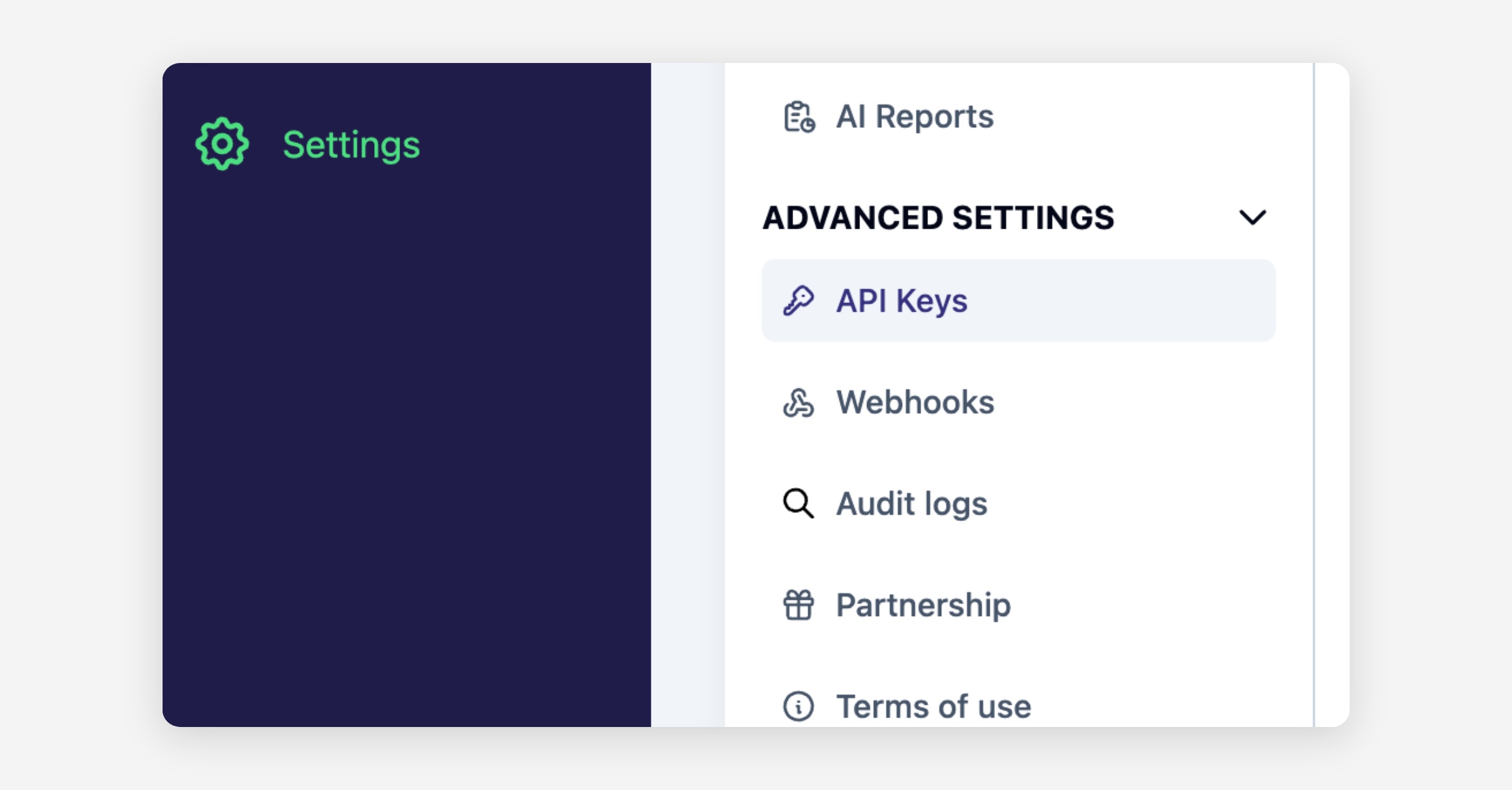Collapse the Advanced Settings chevron

(1252, 217)
